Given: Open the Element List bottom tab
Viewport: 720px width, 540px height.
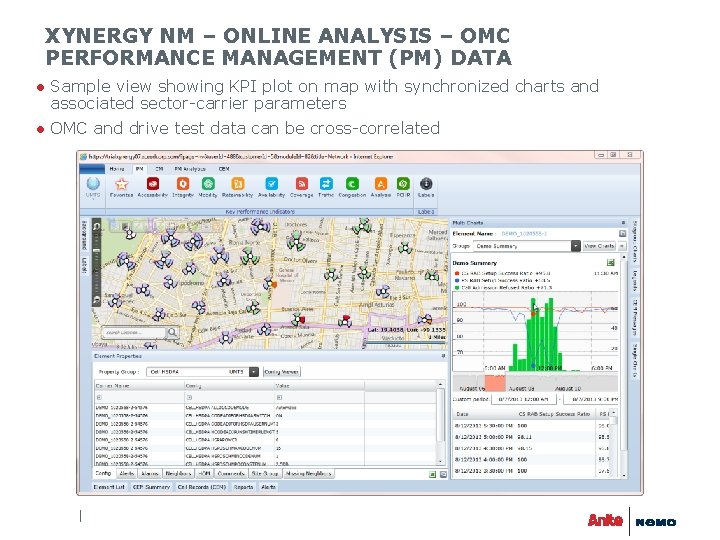Looking at the screenshot, I should point(109,487).
